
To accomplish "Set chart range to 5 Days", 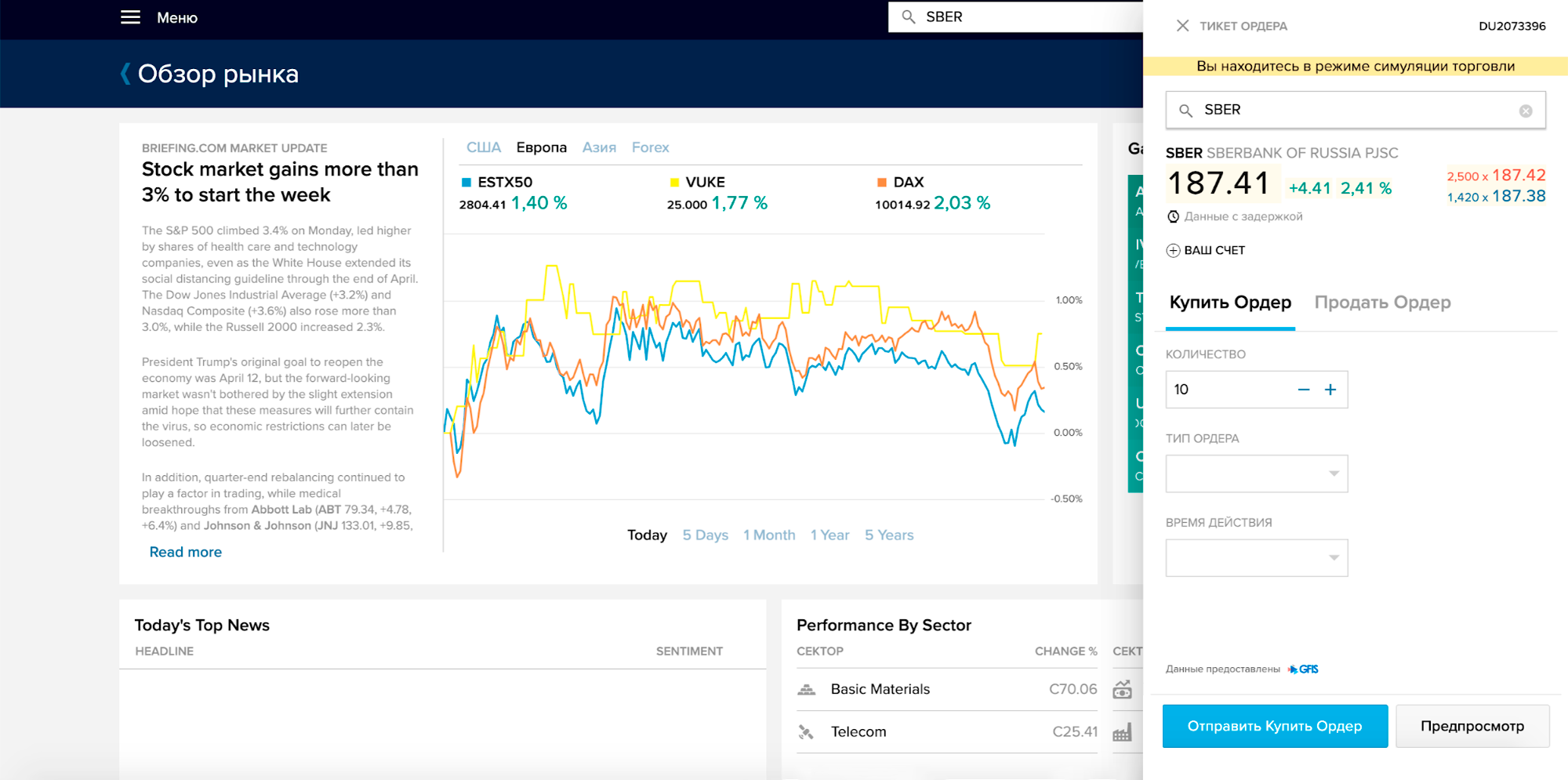I will 705,535.
